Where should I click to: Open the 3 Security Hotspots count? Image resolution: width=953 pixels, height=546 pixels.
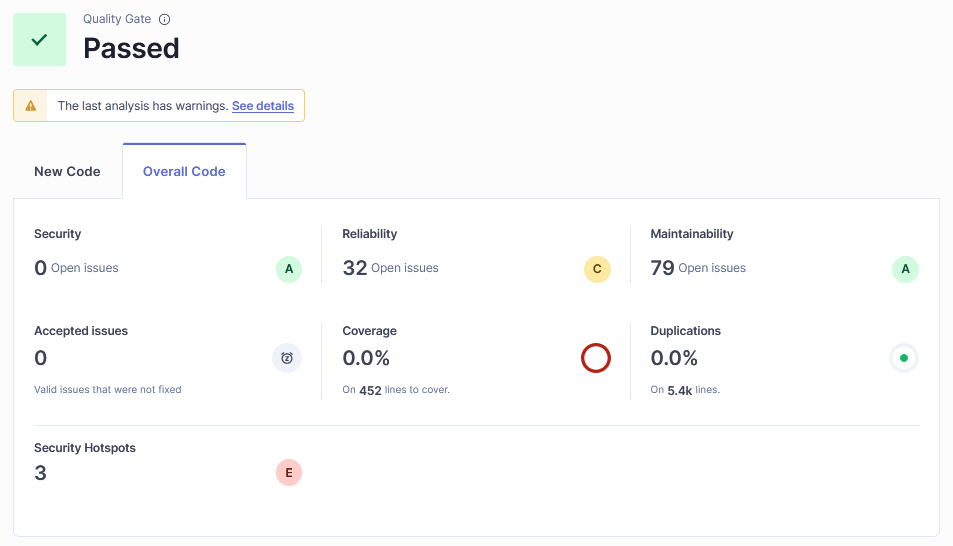coord(41,473)
